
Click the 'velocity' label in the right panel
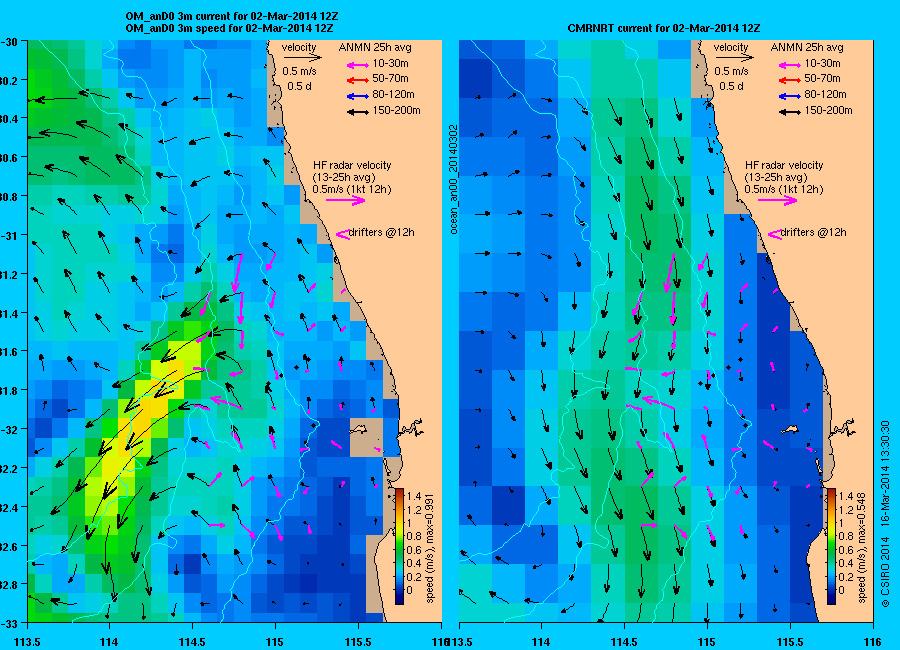(731, 47)
